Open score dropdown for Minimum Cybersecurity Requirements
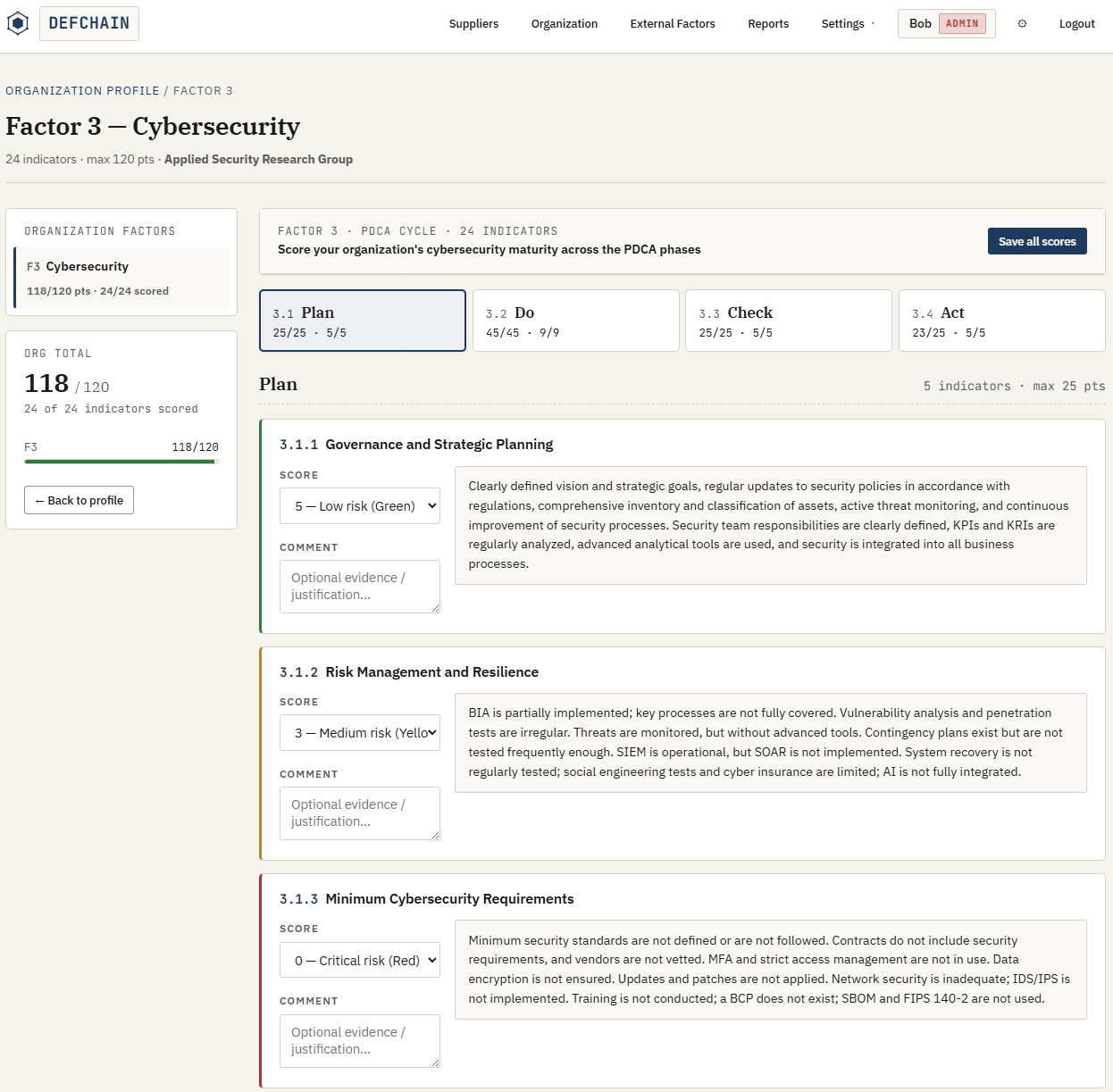1113x1092 pixels. coord(360,960)
